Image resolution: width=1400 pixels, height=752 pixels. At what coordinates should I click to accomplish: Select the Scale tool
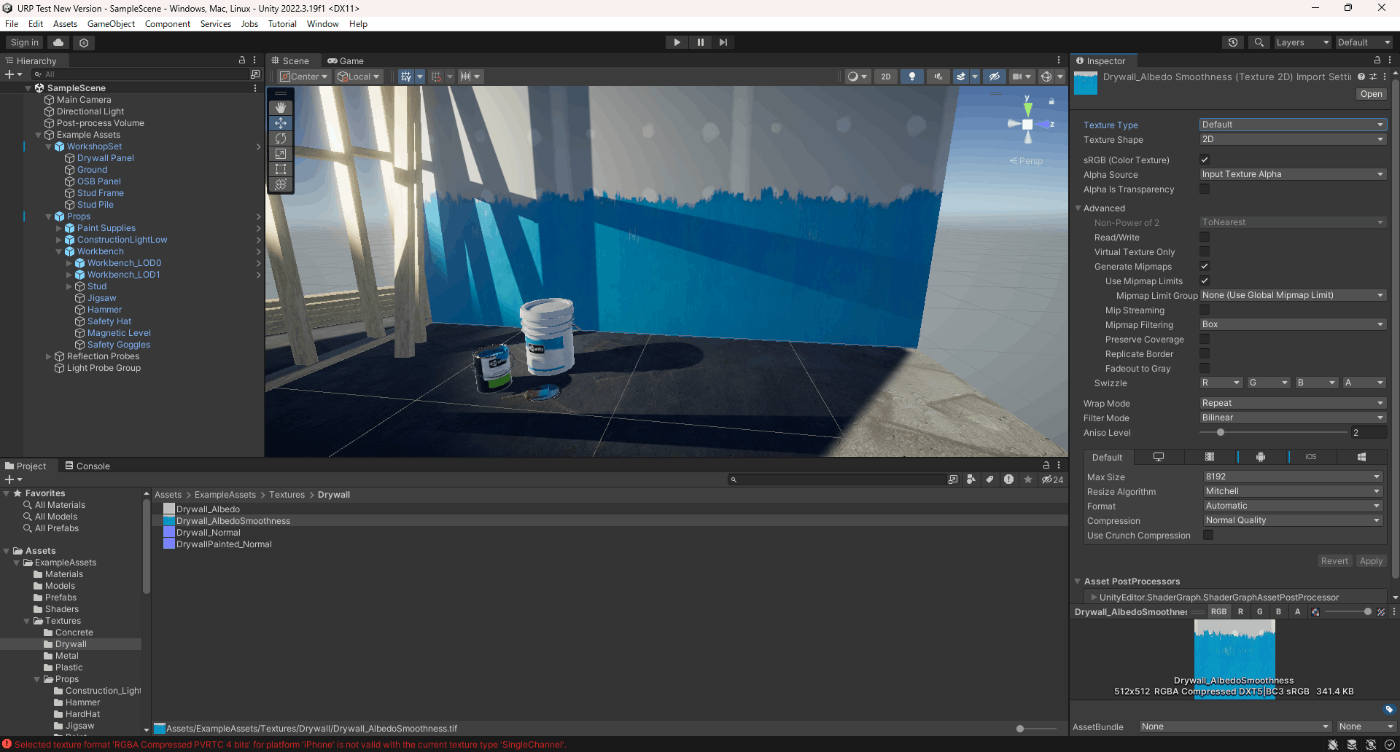click(x=280, y=154)
